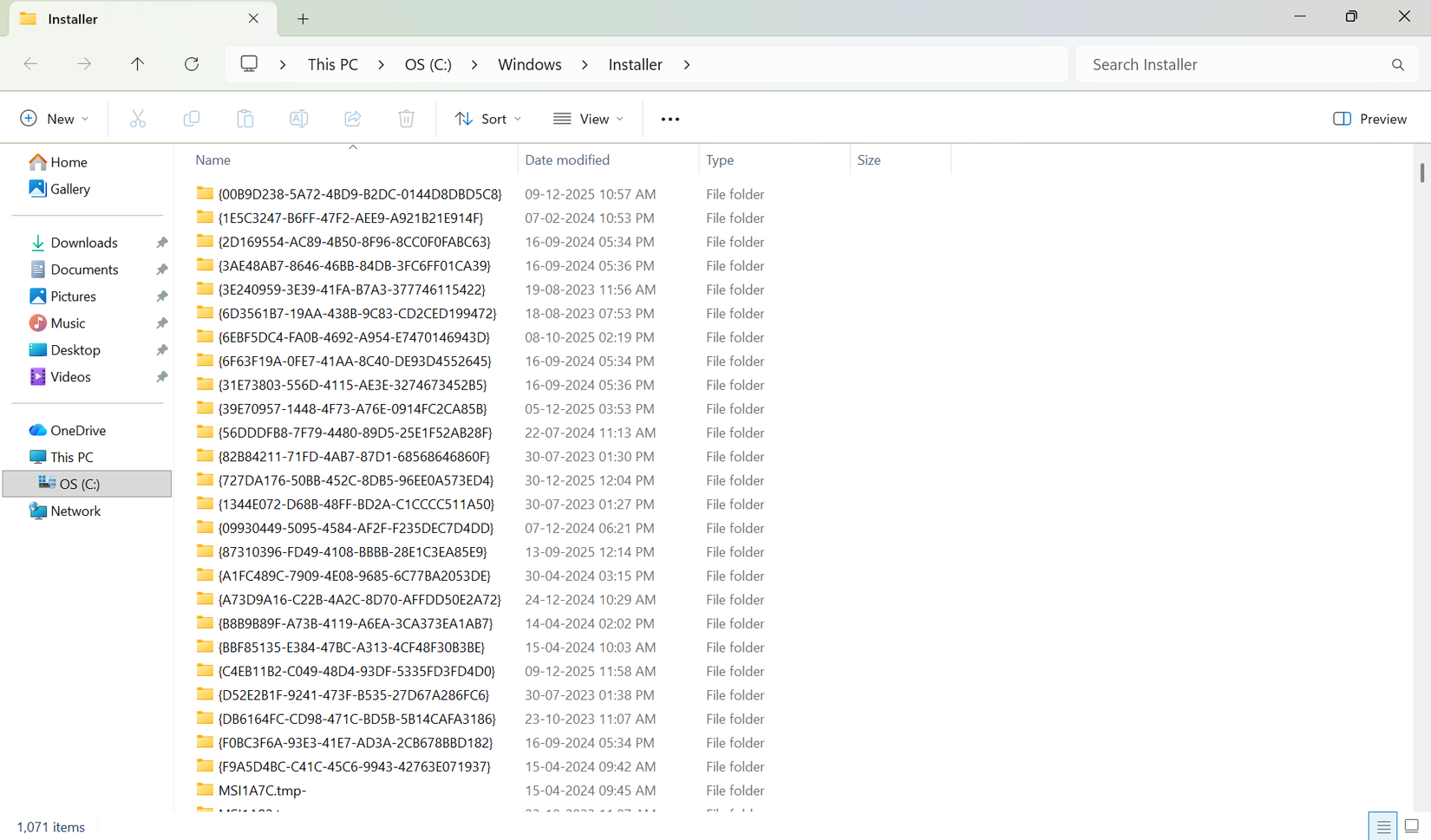Open the Sort dropdown menu
Viewport: 1431px width, 840px height.
tap(488, 119)
